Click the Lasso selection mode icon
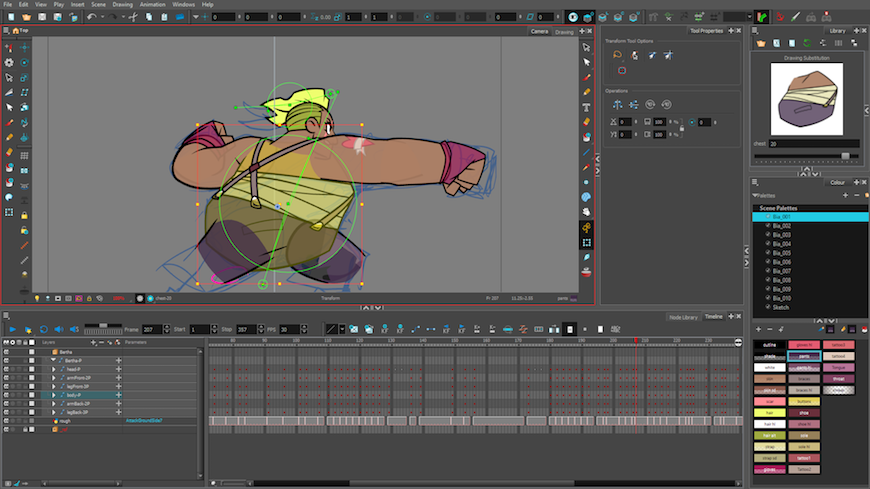The width and height of the screenshot is (870, 489). [617, 55]
